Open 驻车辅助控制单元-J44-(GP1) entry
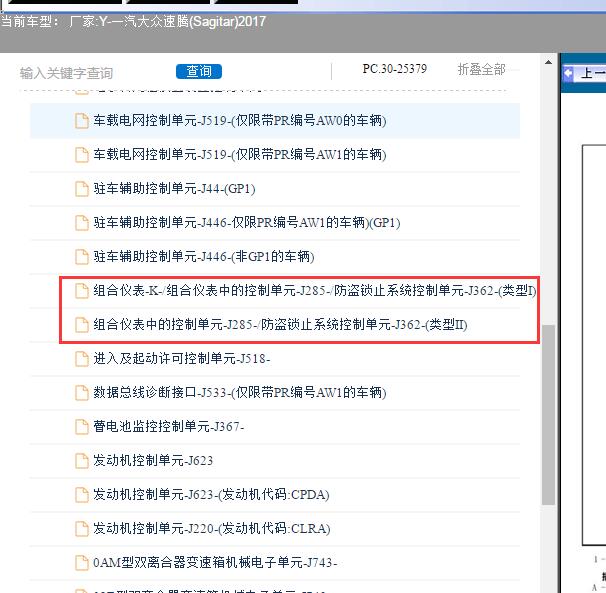This screenshot has height=593, width=606. [174, 189]
